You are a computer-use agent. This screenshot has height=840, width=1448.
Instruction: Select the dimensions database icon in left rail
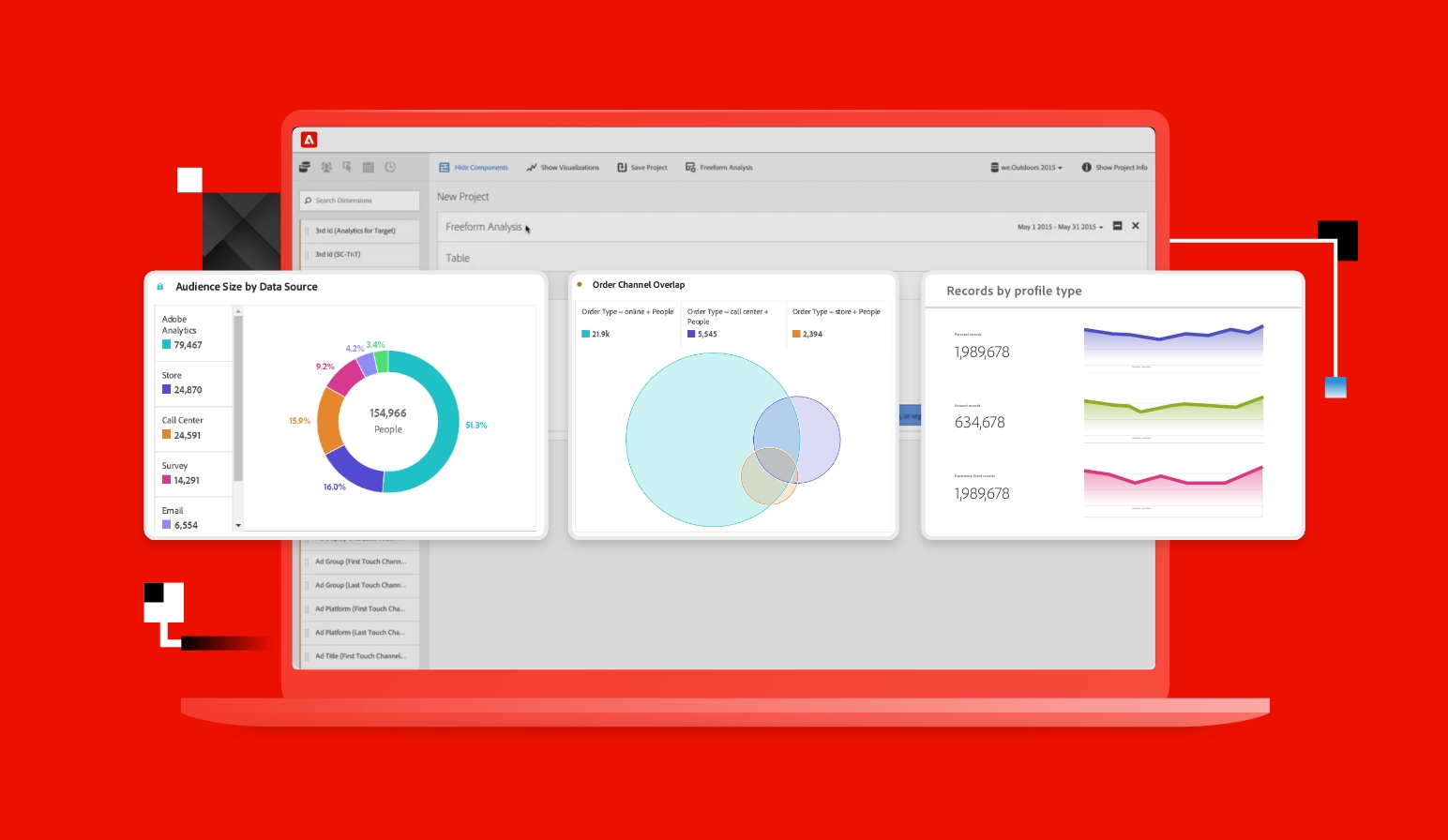click(x=304, y=167)
